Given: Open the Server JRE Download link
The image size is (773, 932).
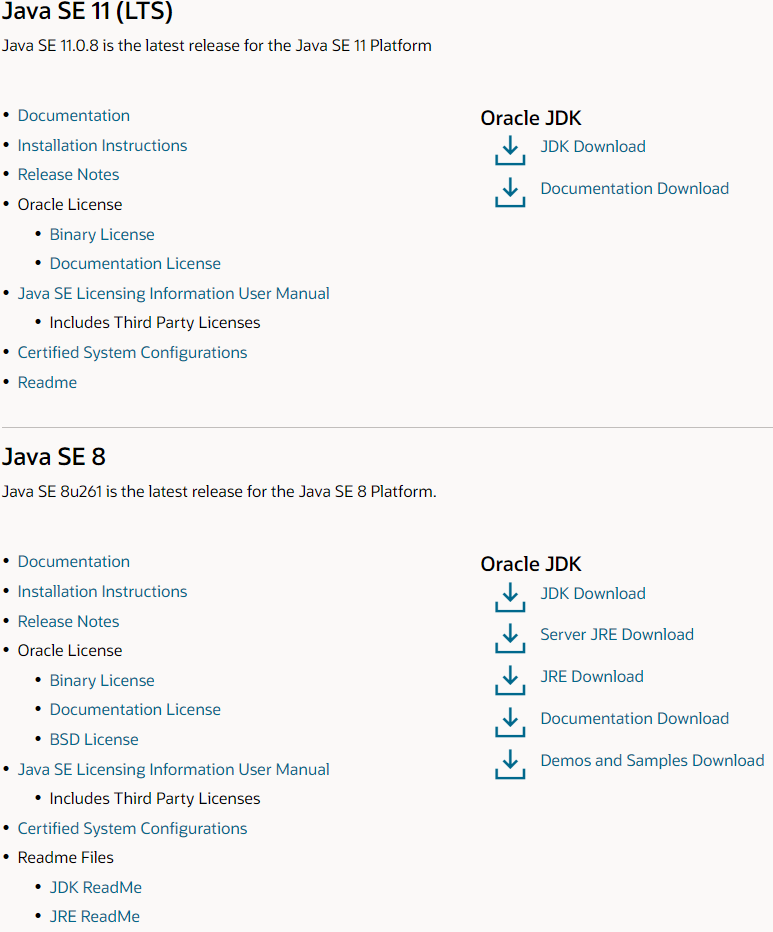Looking at the screenshot, I should [617, 634].
